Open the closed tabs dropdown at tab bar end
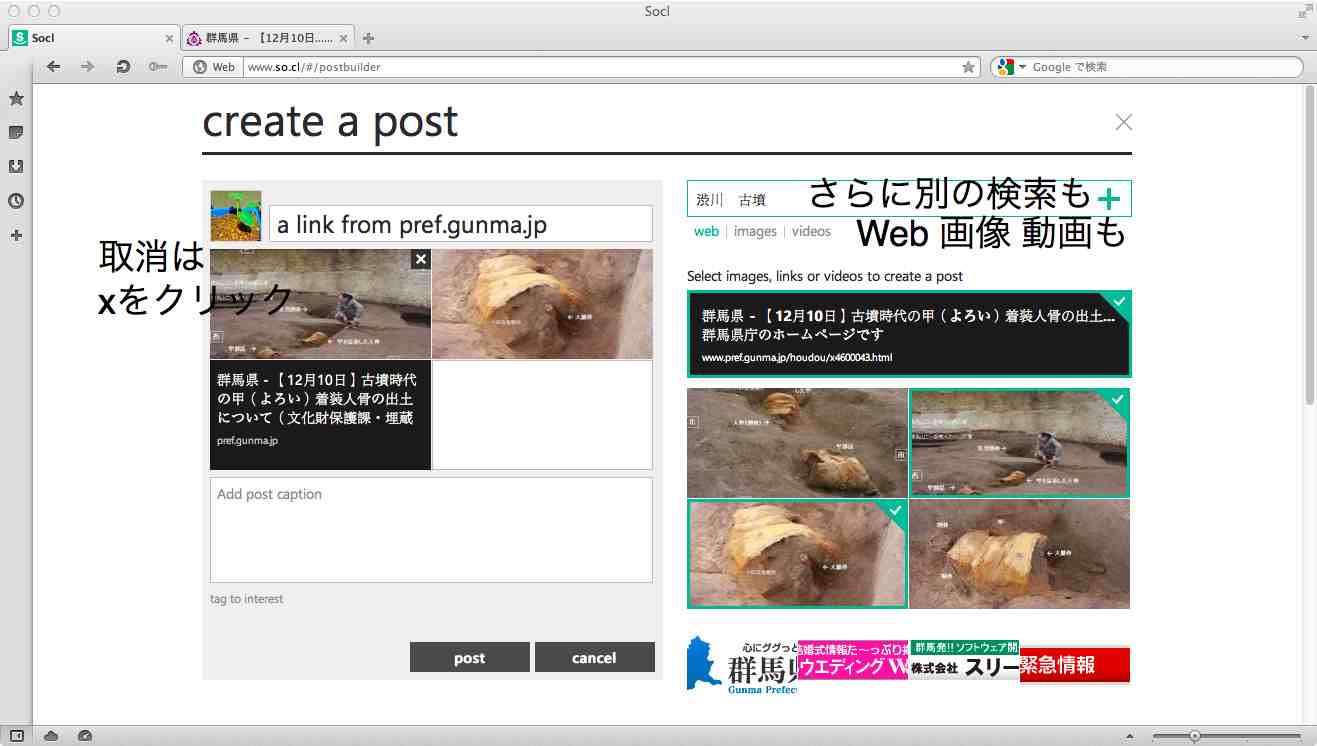 (x=1305, y=38)
